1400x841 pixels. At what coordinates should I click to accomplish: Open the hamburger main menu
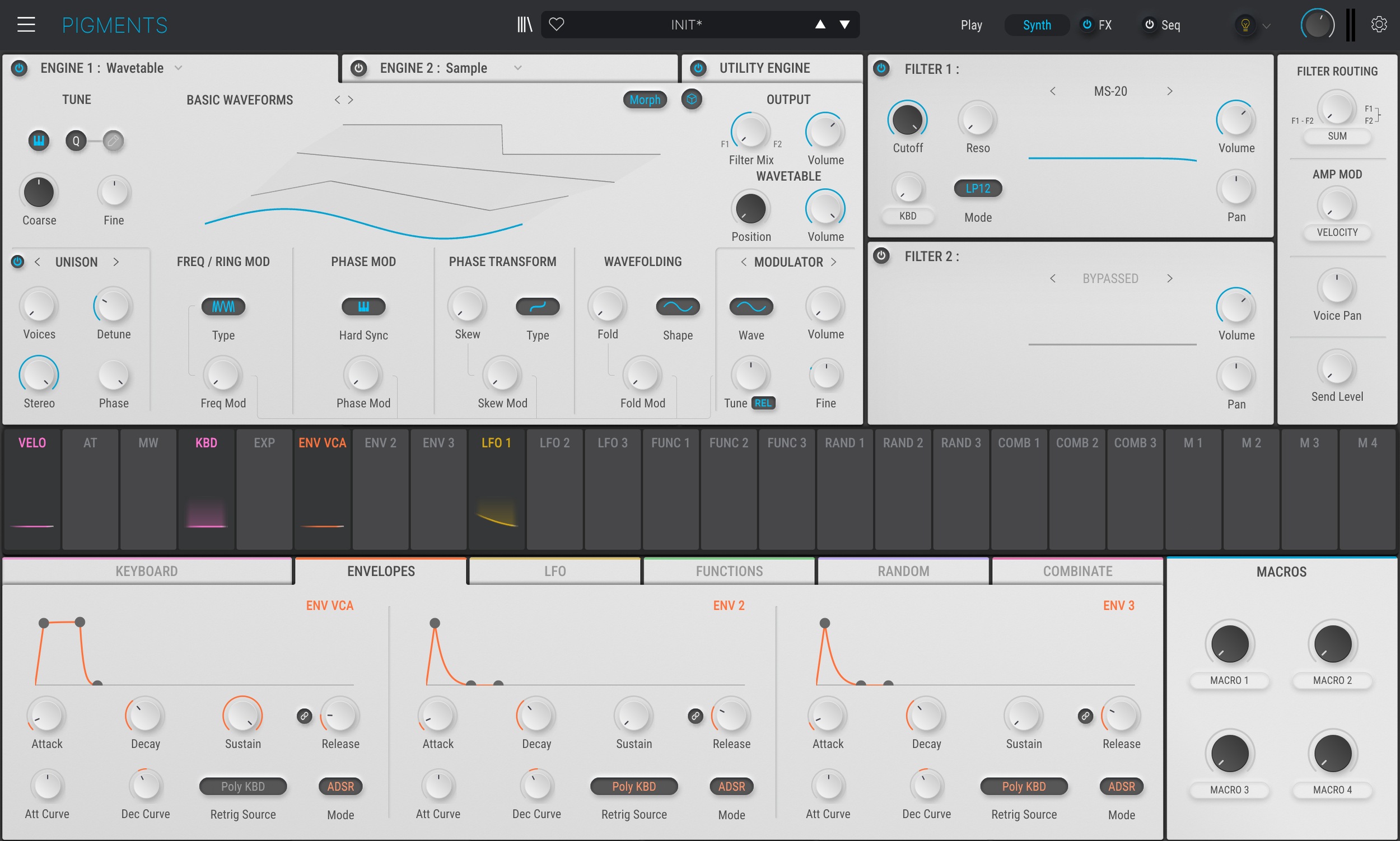pyautogui.click(x=26, y=25)
